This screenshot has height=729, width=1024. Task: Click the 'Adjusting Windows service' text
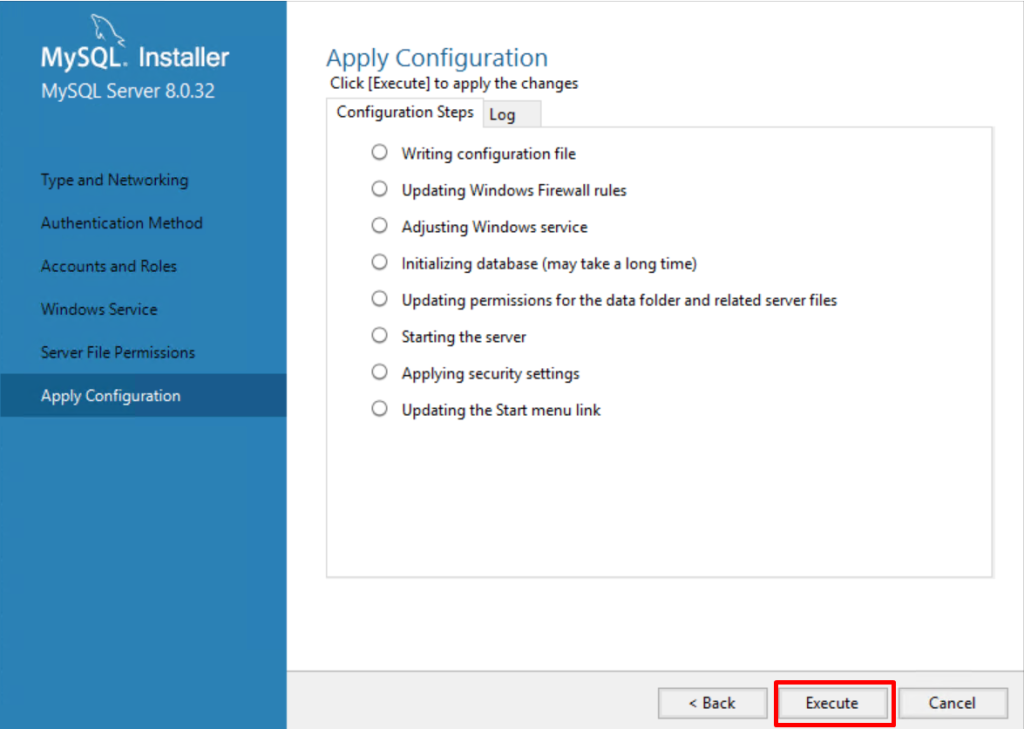pyautogui.click(x=494, y=227)
